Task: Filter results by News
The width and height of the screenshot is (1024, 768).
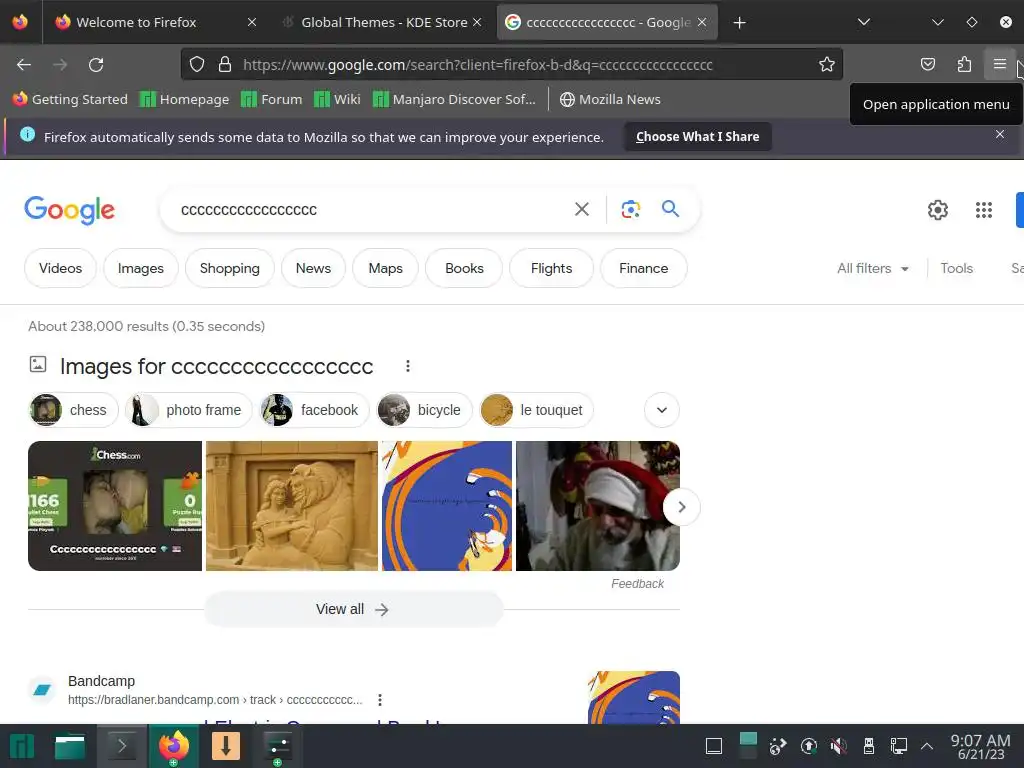Action: tap(313, 268)
